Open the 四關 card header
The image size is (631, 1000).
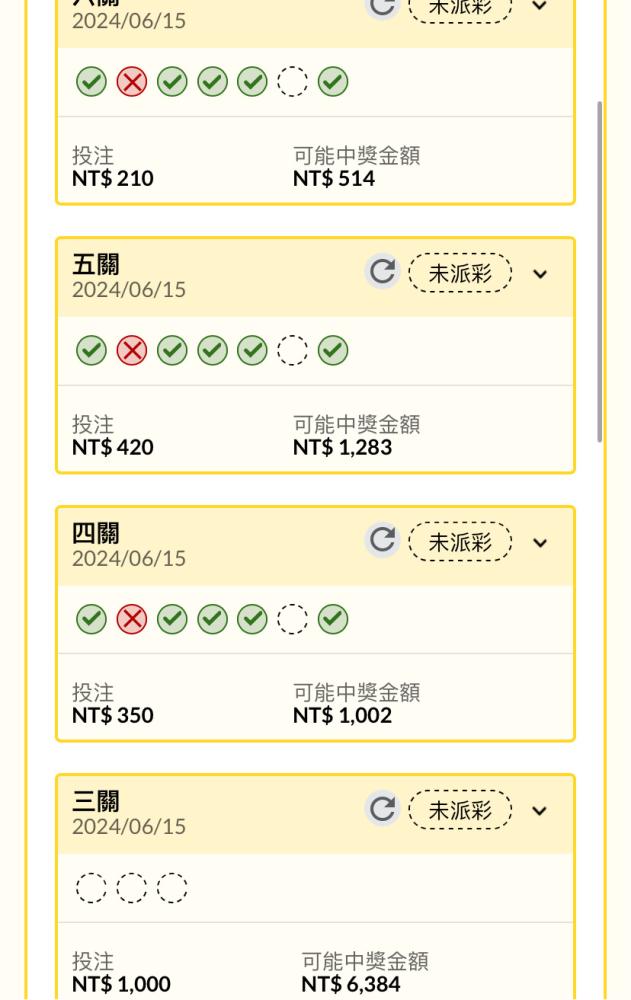pos(316,547)
